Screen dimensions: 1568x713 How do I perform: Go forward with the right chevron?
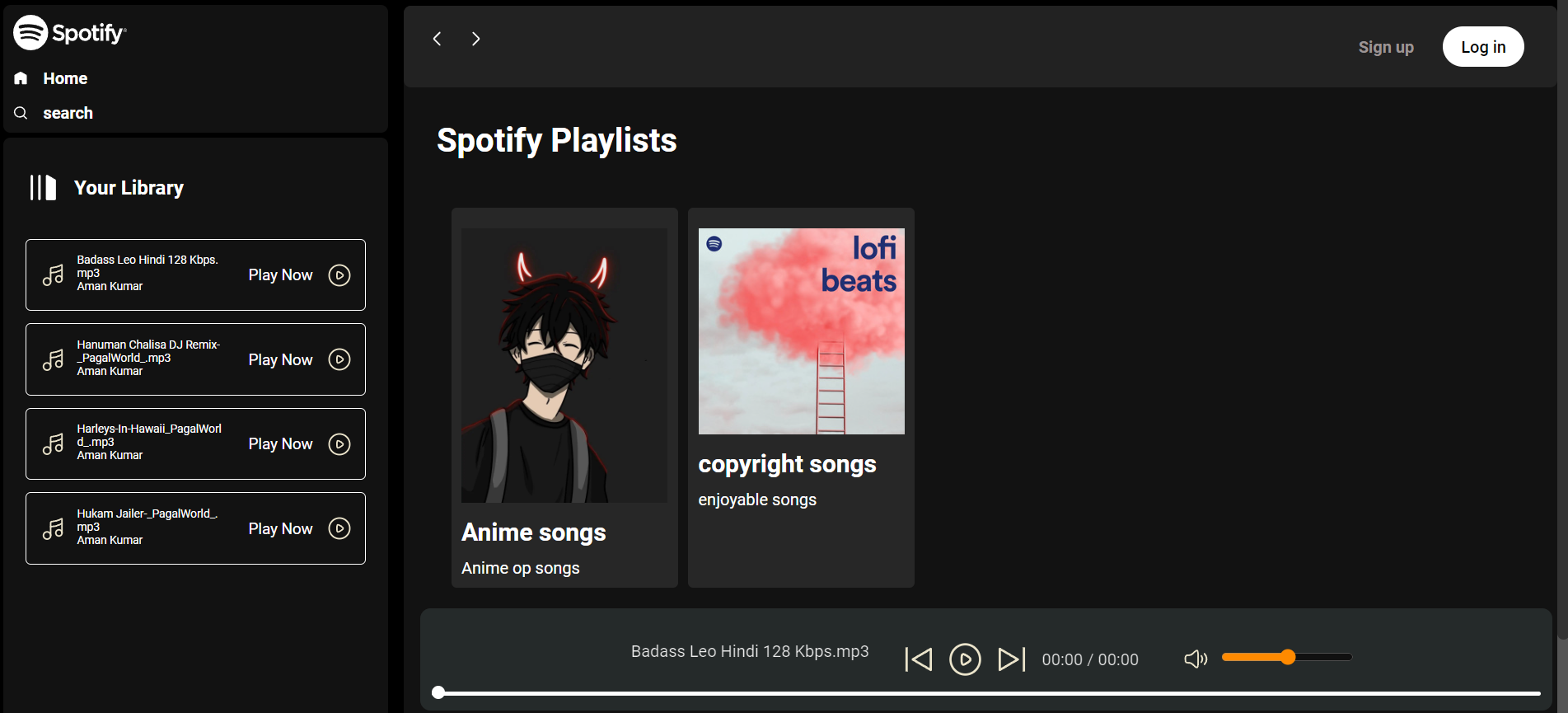click(475, 39)
